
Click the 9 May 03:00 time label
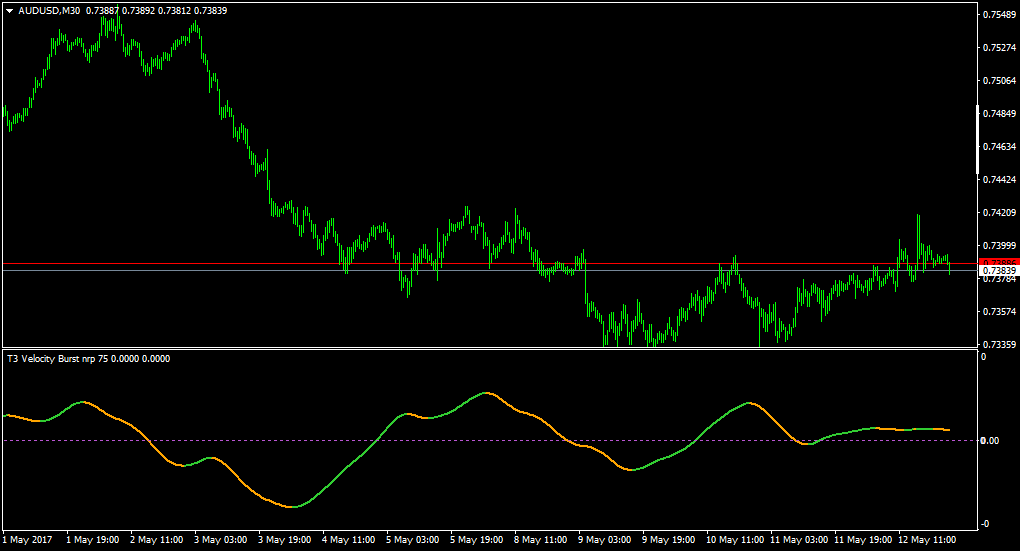604,539
